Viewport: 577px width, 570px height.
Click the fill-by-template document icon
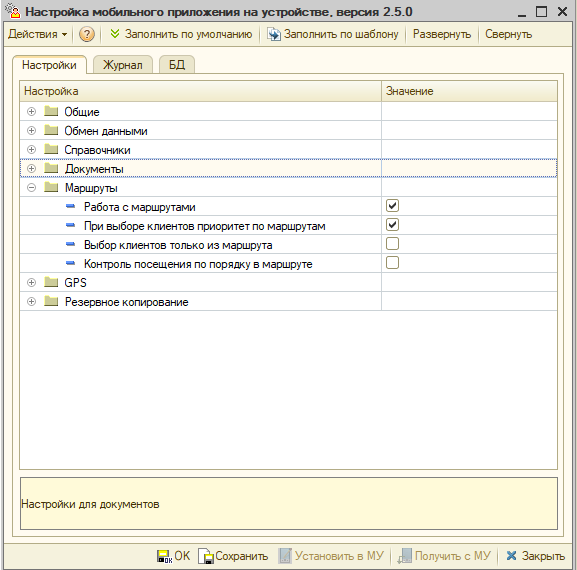pyautogui.click(x=273, y=34)
